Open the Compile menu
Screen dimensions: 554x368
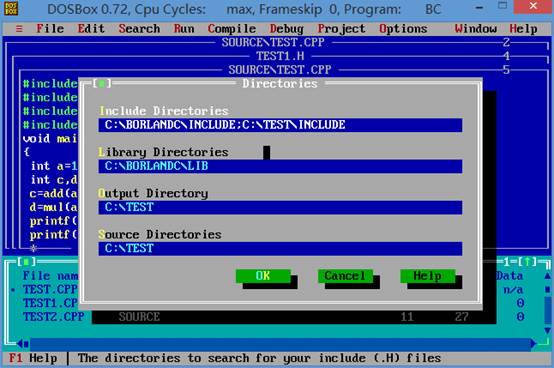point(232,29)
